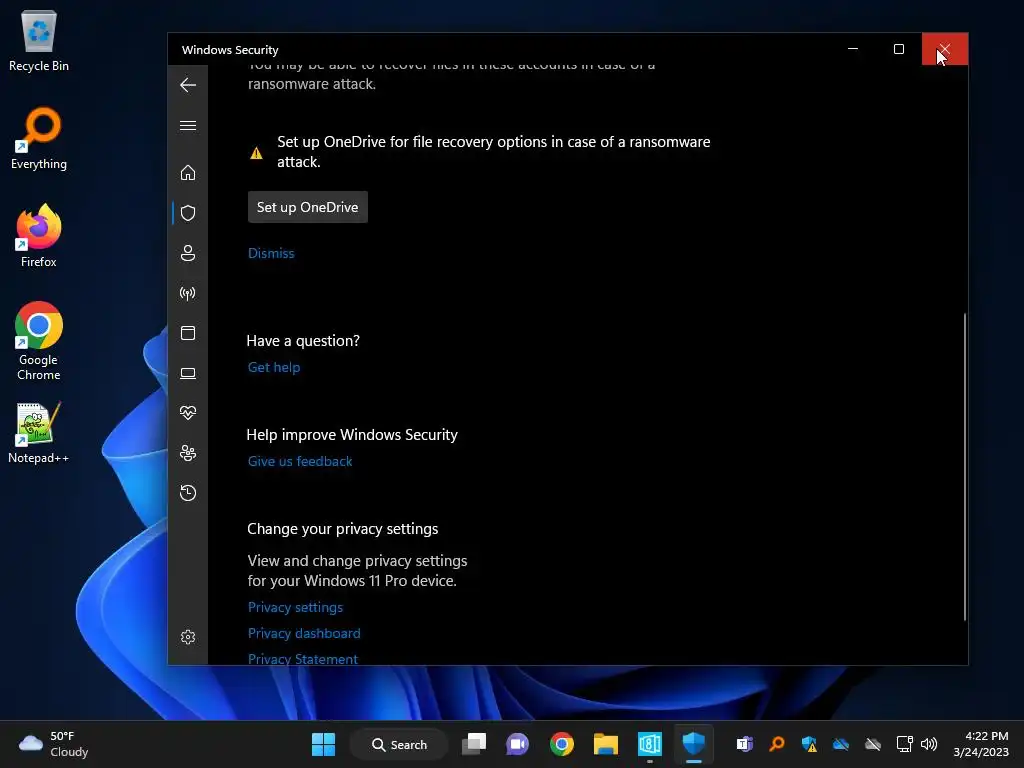Click the taskbar Search box
Image resolution: width=1024 pixels, height=768 pixels.
[x=399, y=744]
